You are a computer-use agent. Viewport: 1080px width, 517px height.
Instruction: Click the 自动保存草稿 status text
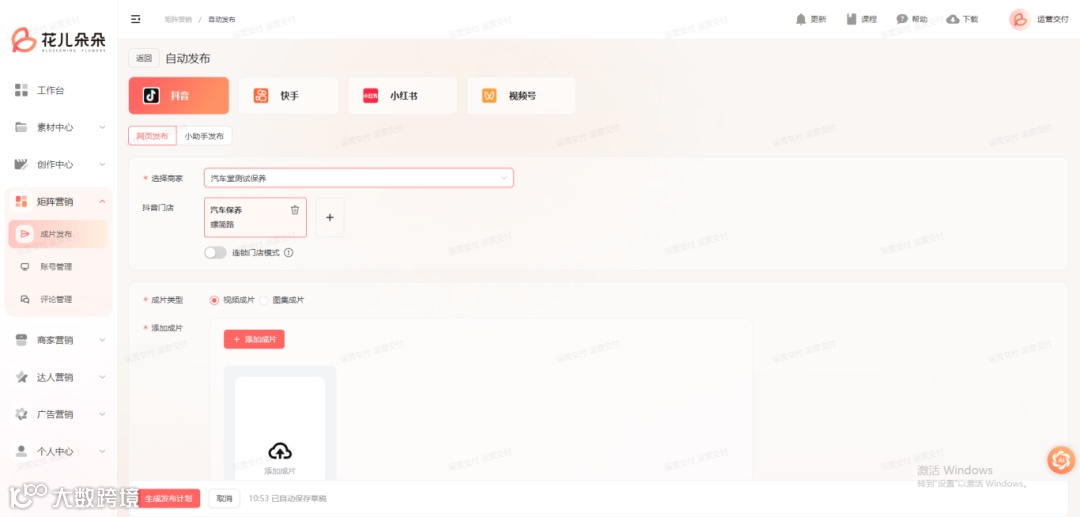(288, 498)
